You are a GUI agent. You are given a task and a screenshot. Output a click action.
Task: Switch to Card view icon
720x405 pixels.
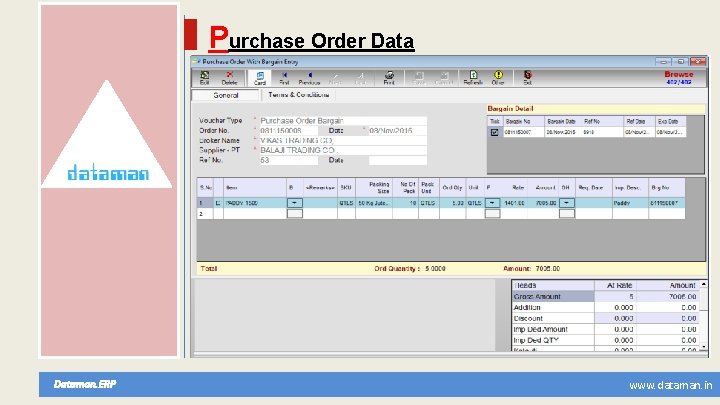point(260,78)
